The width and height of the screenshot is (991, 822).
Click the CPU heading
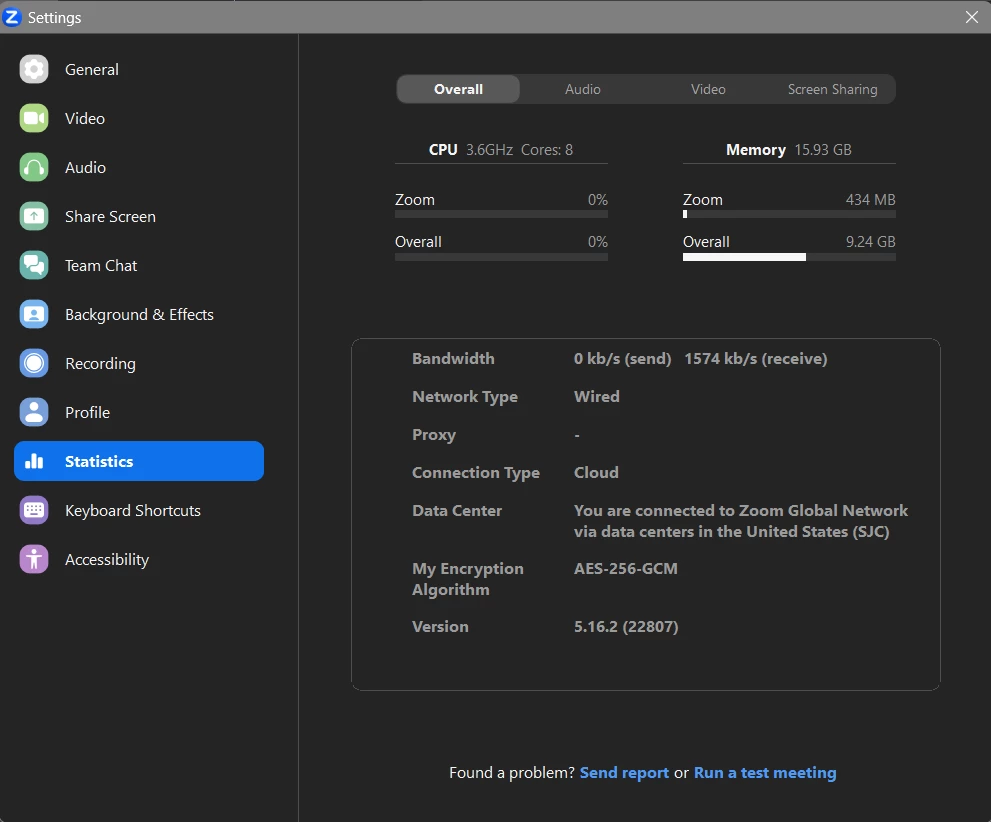tap(443, 150)
